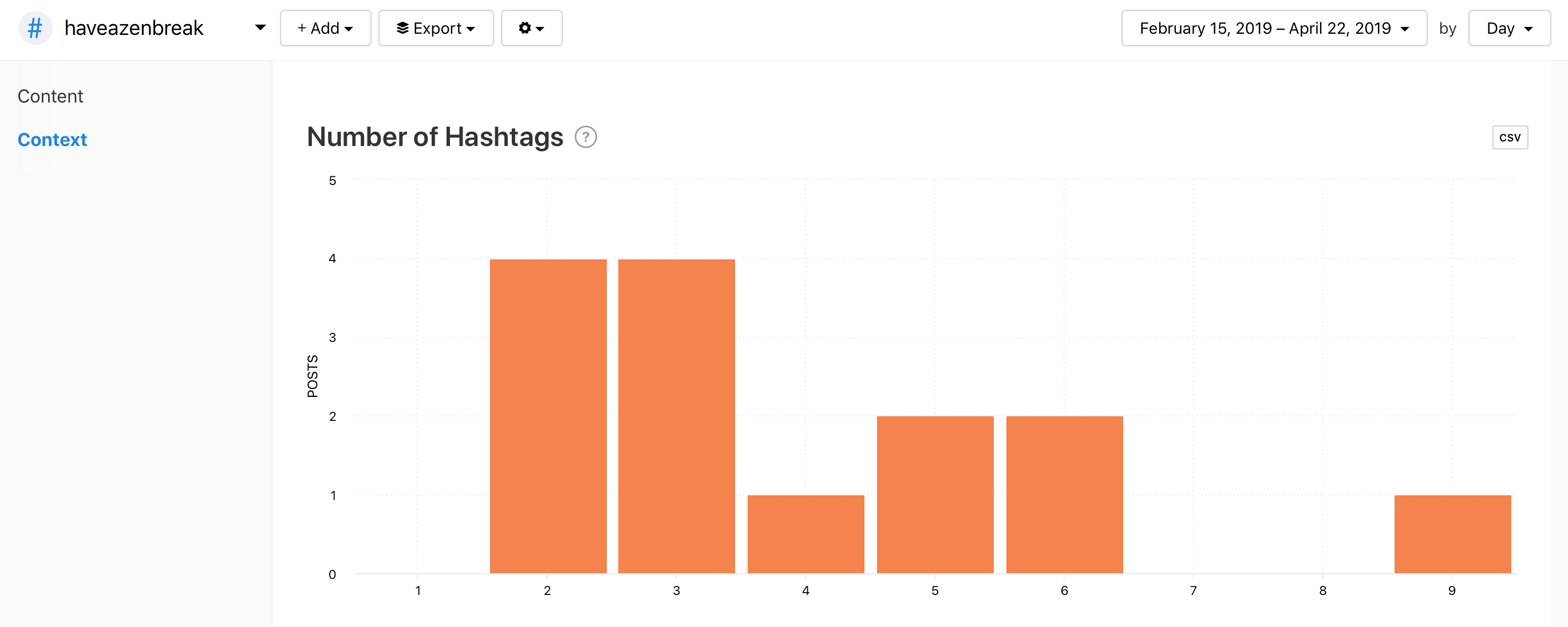Switch to the Content section
Image resolution: width=1568 pixels, height=627 pixels.
[50, 96]
